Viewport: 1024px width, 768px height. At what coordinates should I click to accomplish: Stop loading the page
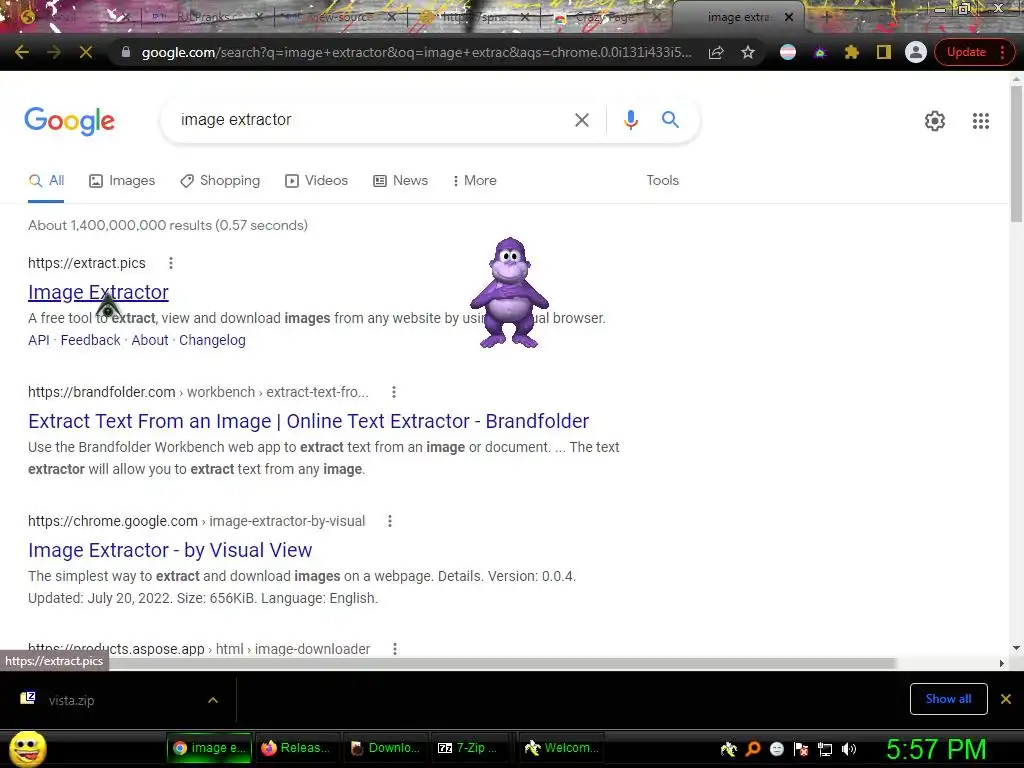(86, 52)
